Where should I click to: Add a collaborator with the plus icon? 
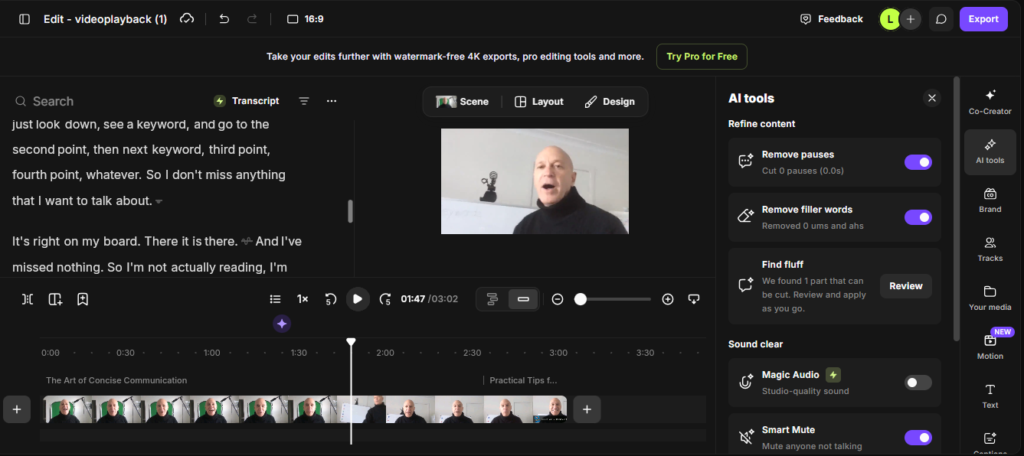[x=910, y=19]
